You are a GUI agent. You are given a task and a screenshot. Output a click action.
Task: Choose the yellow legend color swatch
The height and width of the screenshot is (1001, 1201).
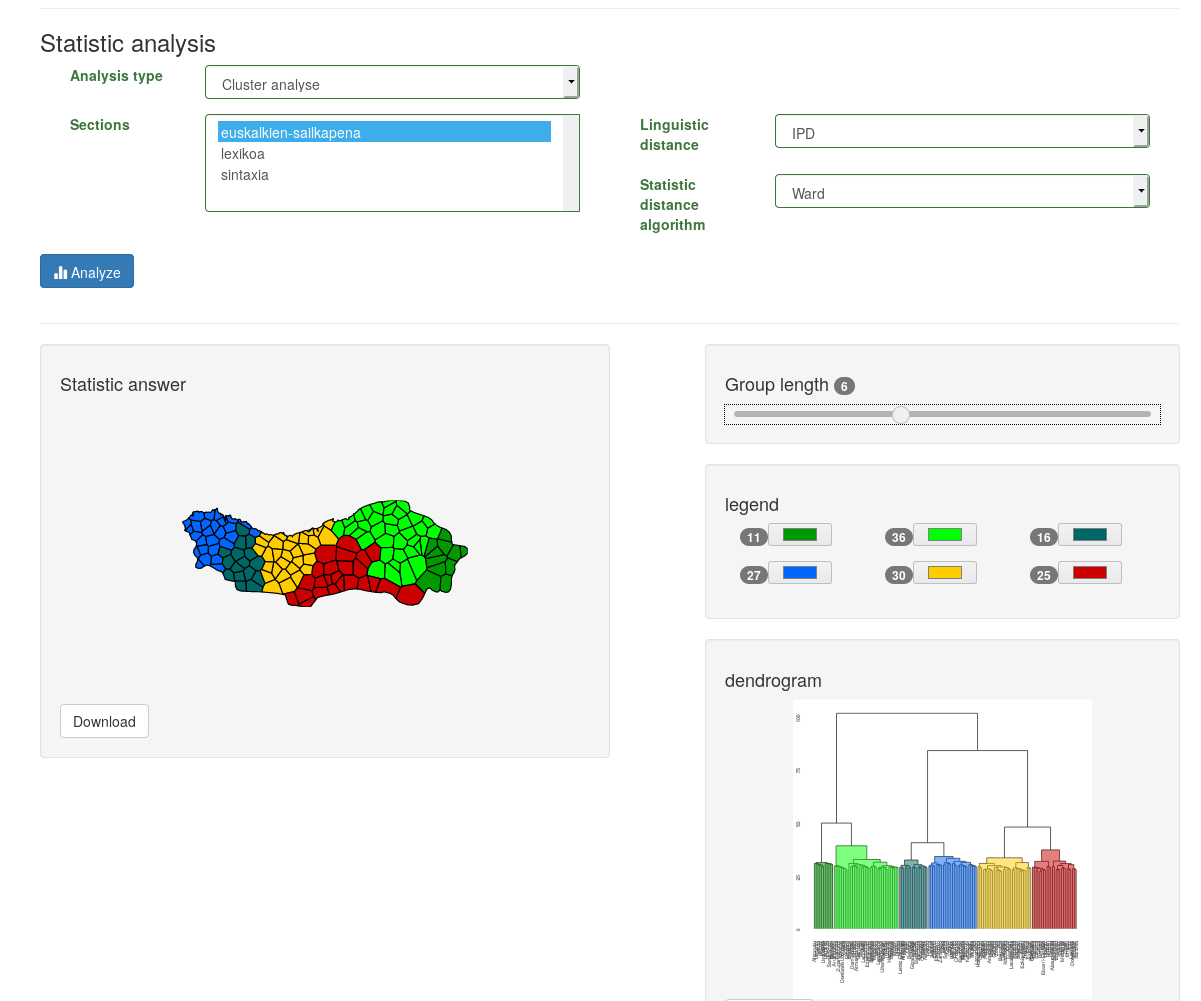click(x=944, y=573)
